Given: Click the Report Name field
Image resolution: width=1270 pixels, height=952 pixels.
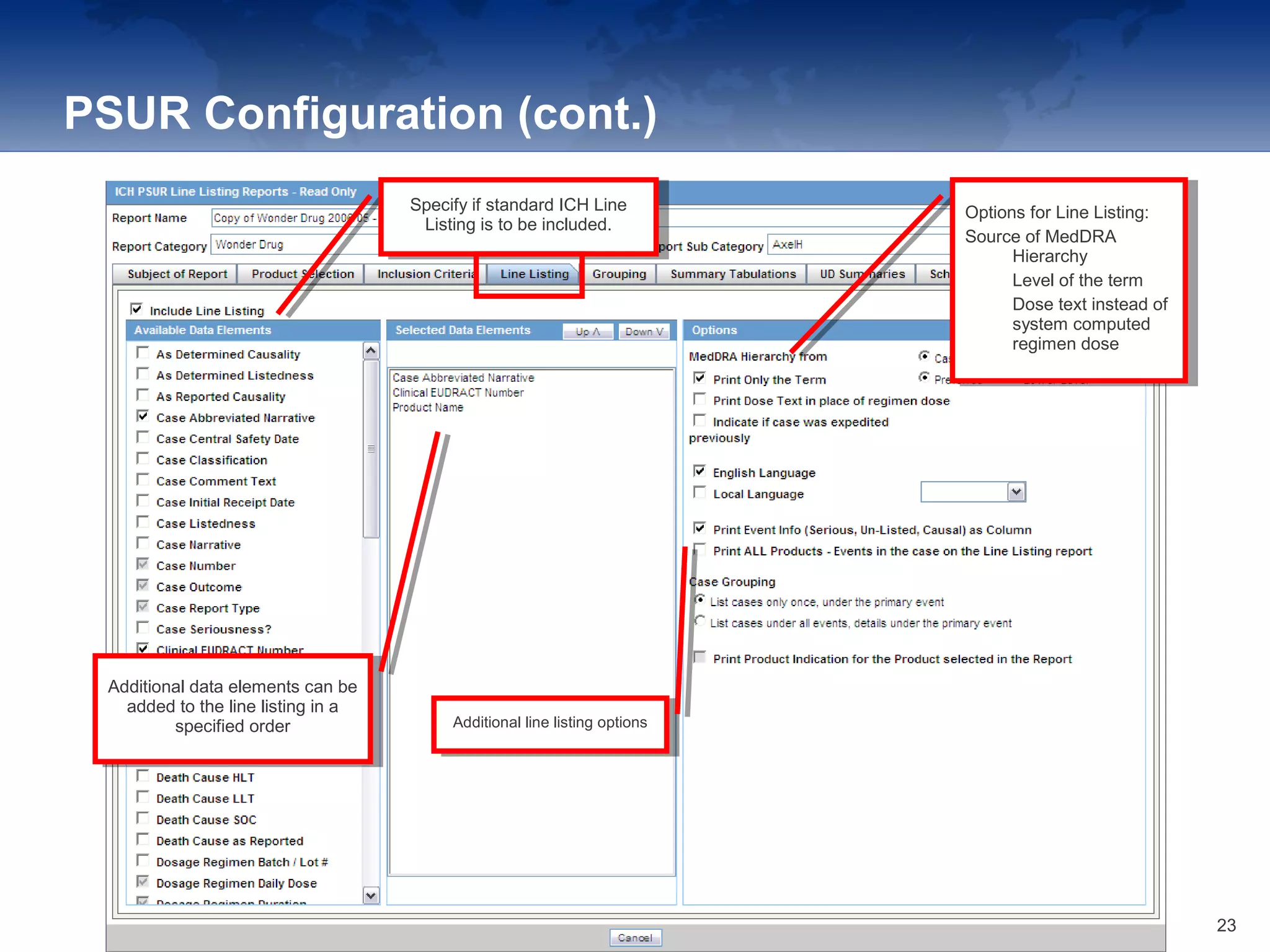Looking at the screenshot, I should pos(295,218).
